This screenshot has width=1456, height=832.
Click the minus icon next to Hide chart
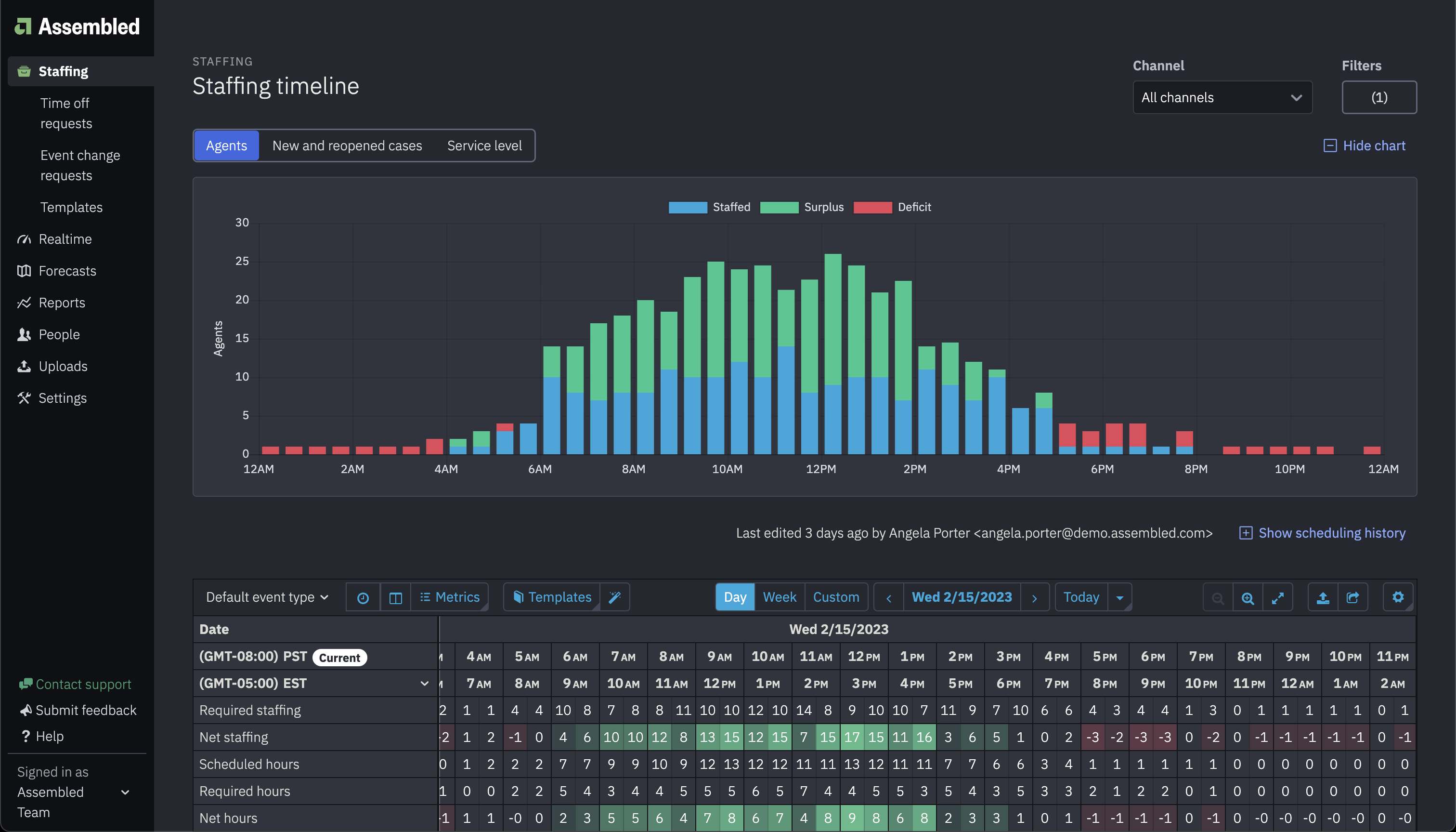[x=1330, y=145]
